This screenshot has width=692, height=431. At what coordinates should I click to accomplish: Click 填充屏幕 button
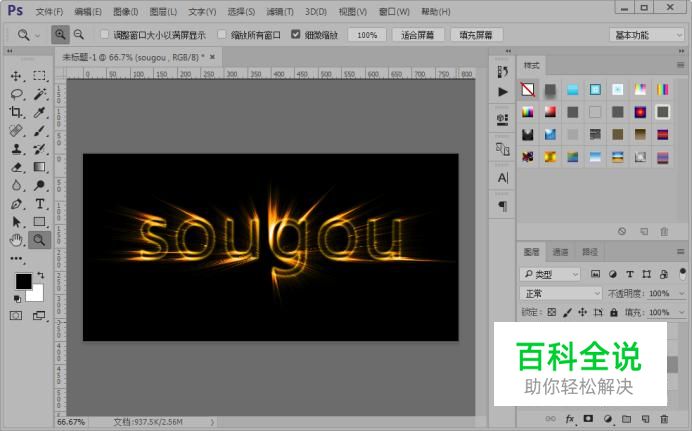point(476,35)
